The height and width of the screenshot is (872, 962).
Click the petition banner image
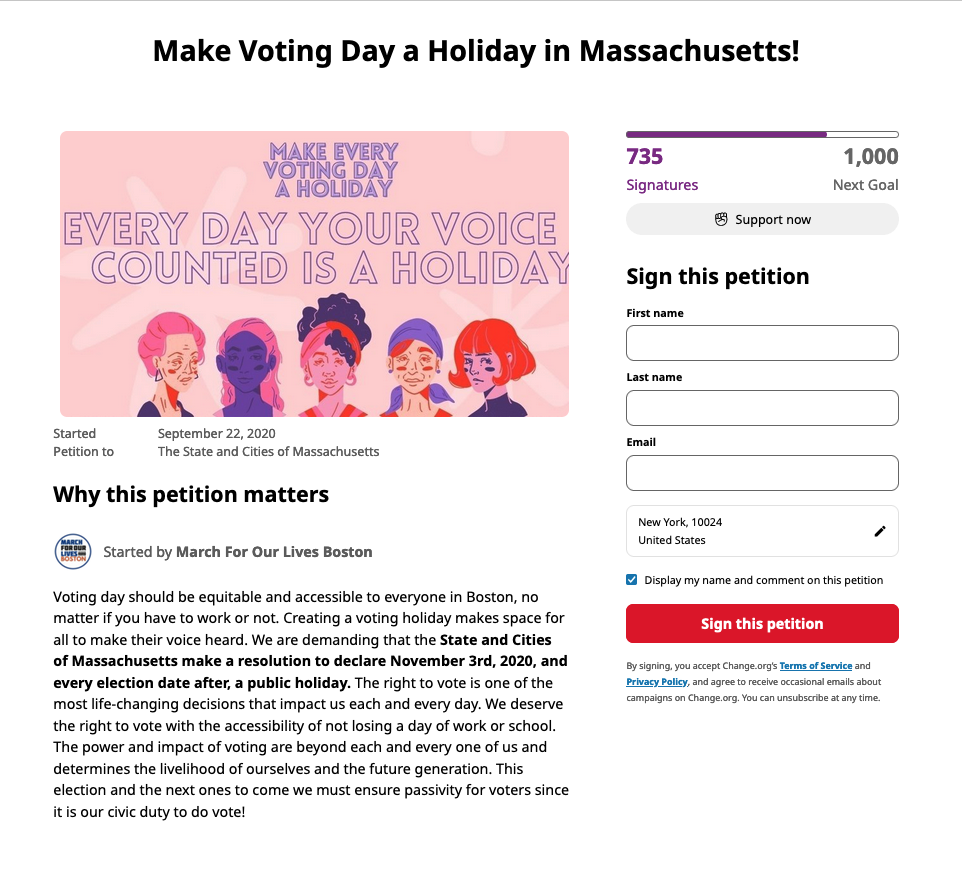click(x=314, y=274)
